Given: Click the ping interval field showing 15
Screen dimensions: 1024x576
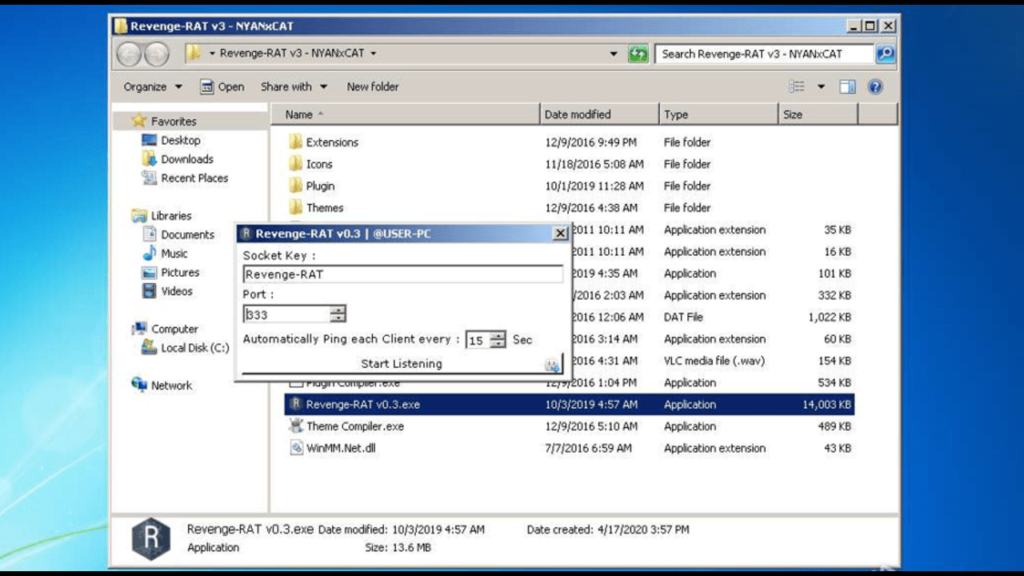Looking at the screenshot, I should point(478,340).
